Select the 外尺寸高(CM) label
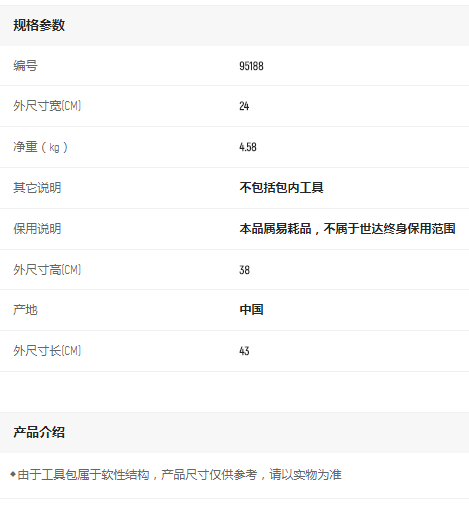The image size is (469, 508). click(x=47, y=269)
